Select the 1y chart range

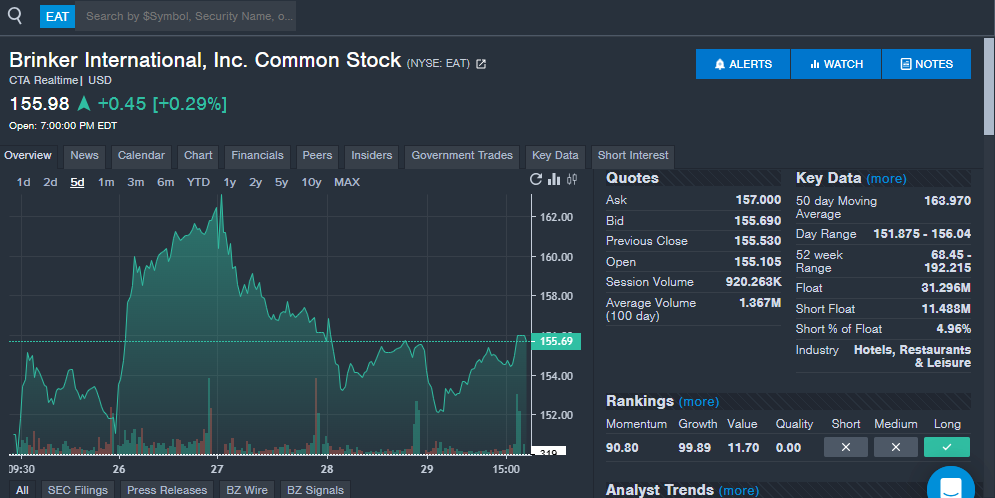(230, 182)
